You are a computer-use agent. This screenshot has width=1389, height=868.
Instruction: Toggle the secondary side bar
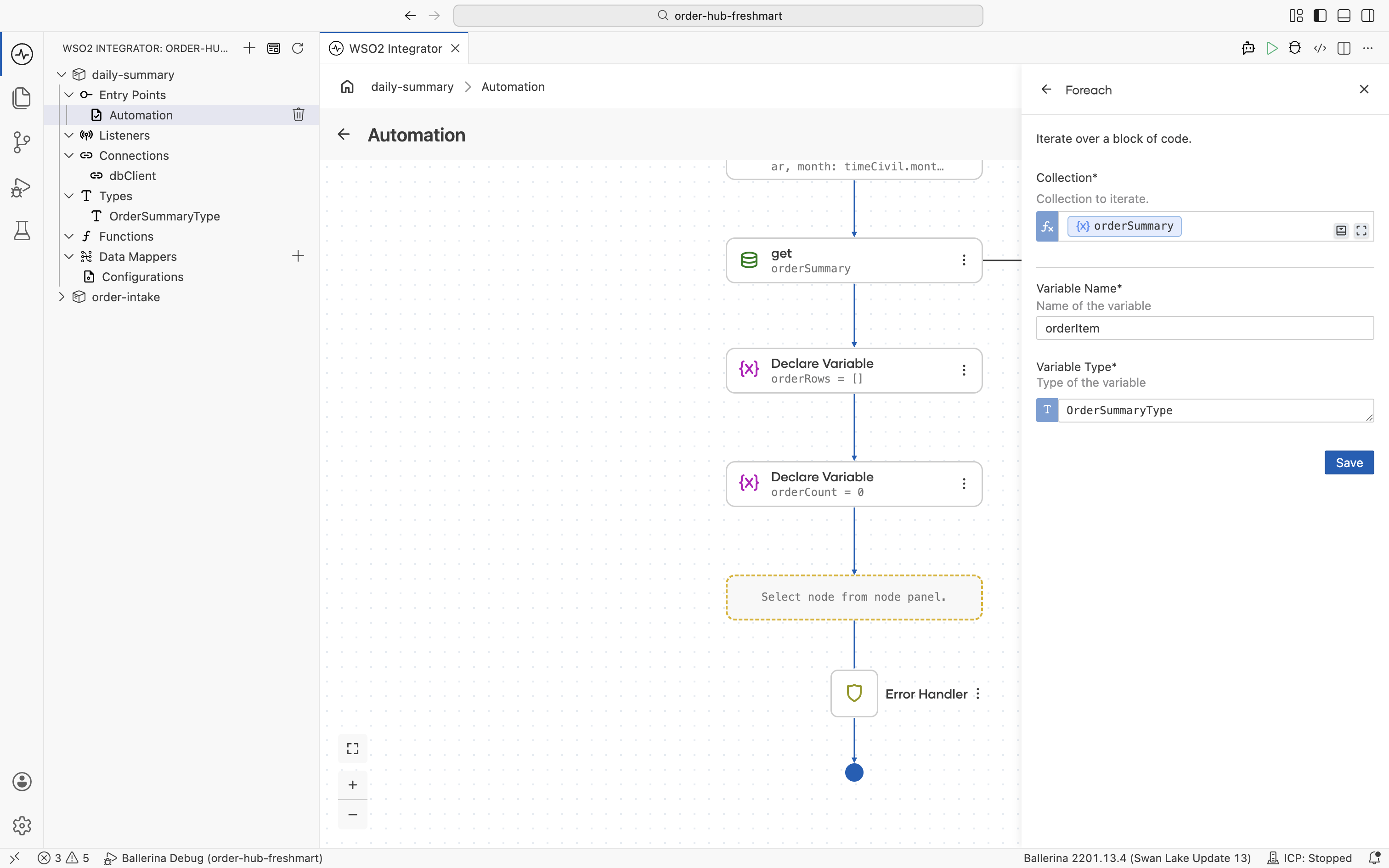[x=1368, y=16]
